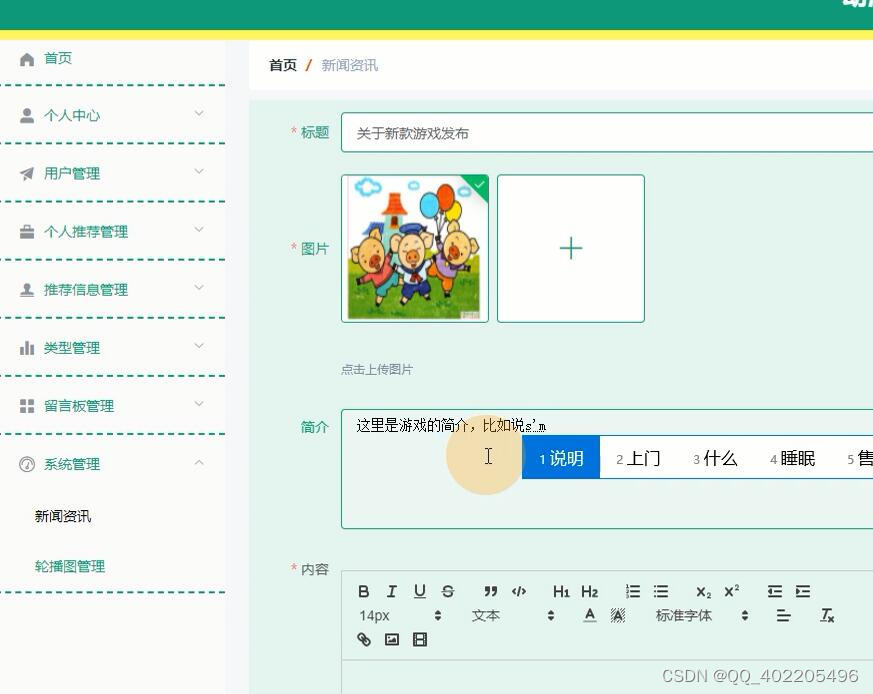Apply Heading 1 style

[561, 591]
